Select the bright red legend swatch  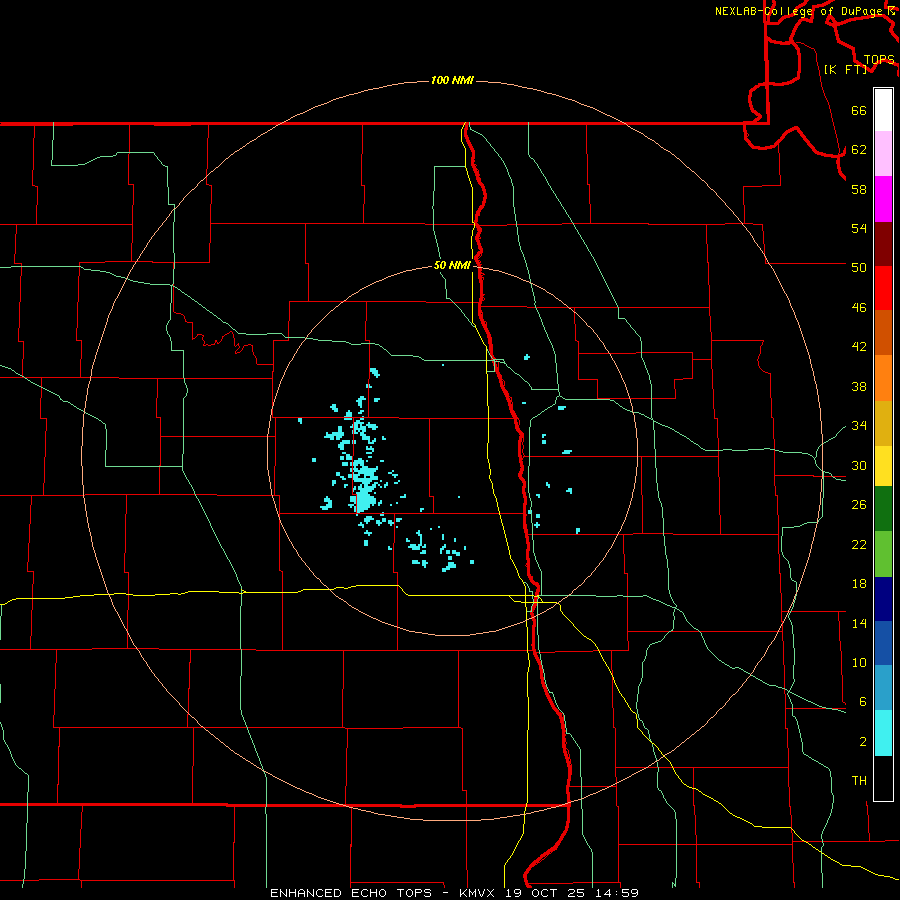click(883, 288)
